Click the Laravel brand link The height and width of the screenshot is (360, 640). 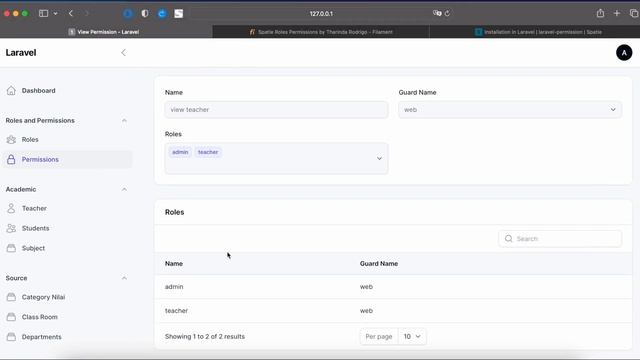pos(21,53)
